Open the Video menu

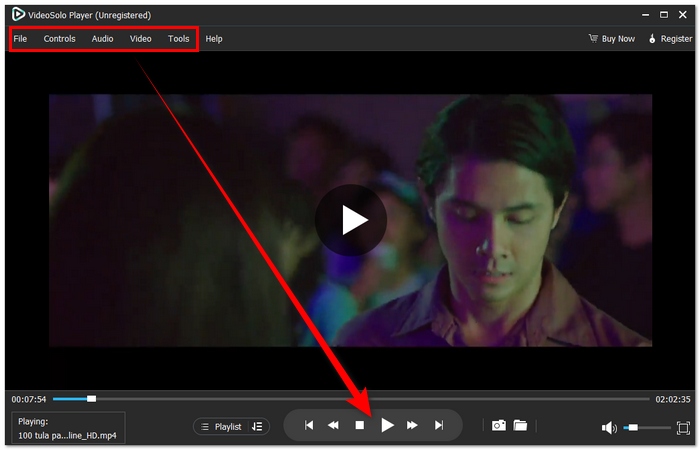(141, 39)
